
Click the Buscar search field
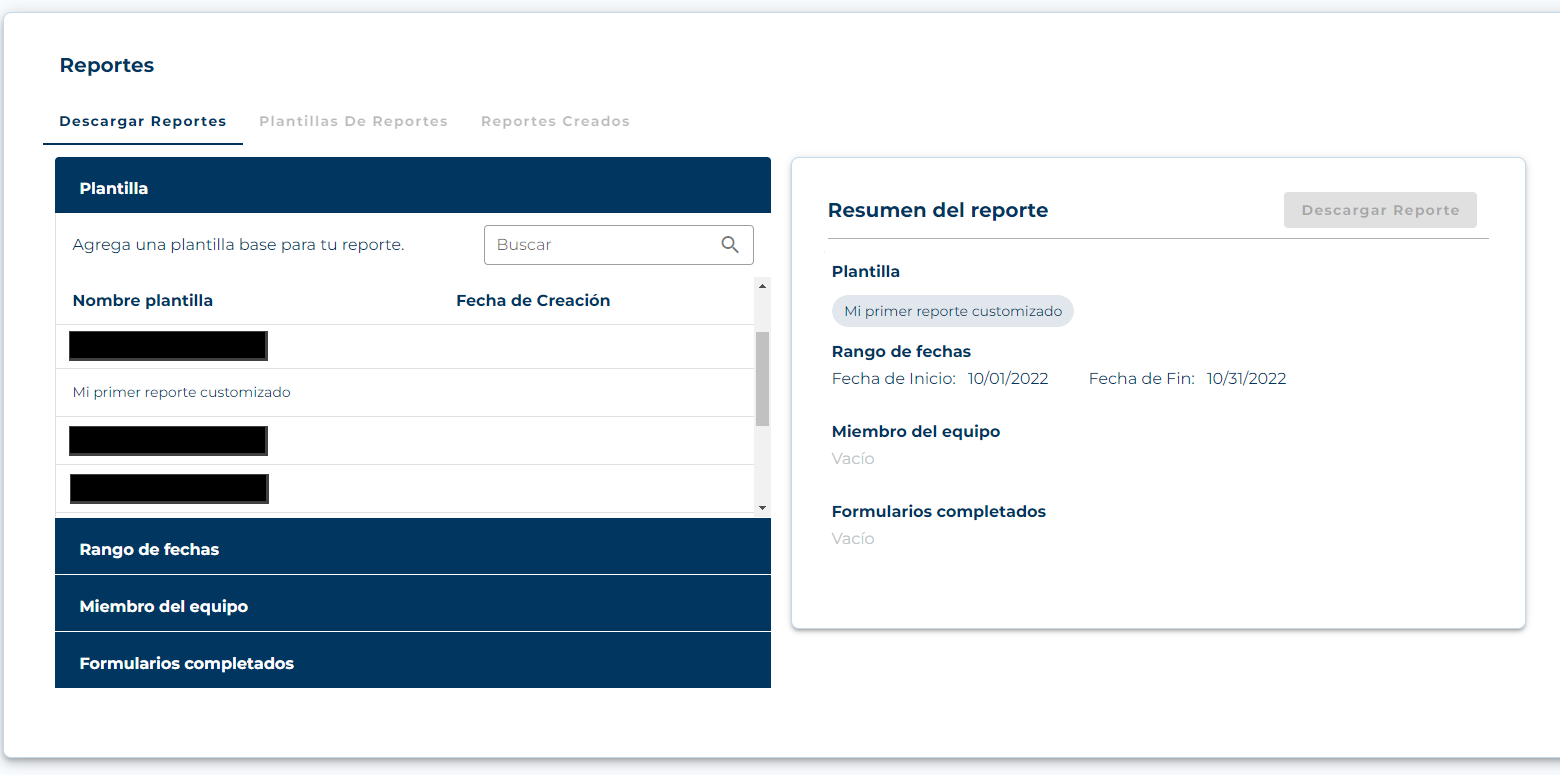[618, 245]
